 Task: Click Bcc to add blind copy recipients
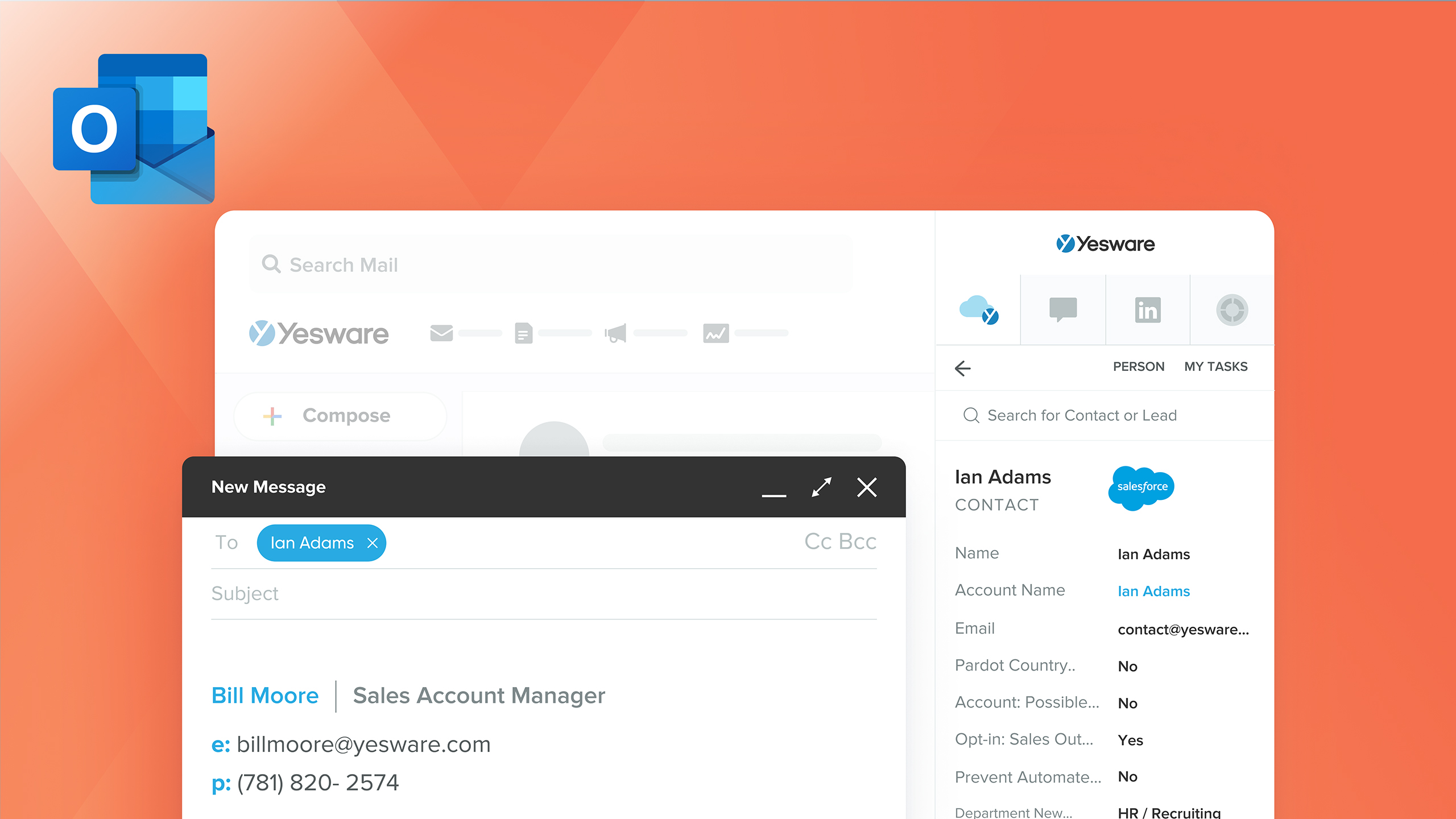click(x=858, y=541)
